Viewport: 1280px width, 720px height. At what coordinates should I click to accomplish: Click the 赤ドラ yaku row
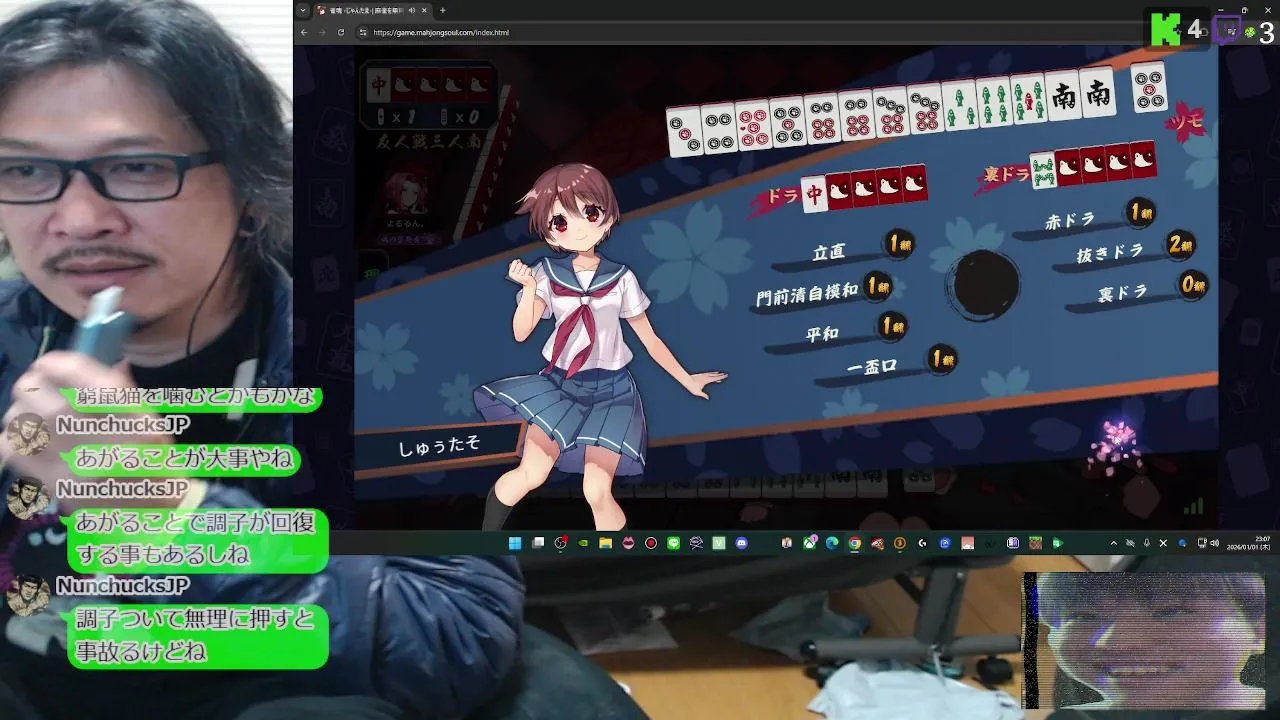click(1087, 219)
